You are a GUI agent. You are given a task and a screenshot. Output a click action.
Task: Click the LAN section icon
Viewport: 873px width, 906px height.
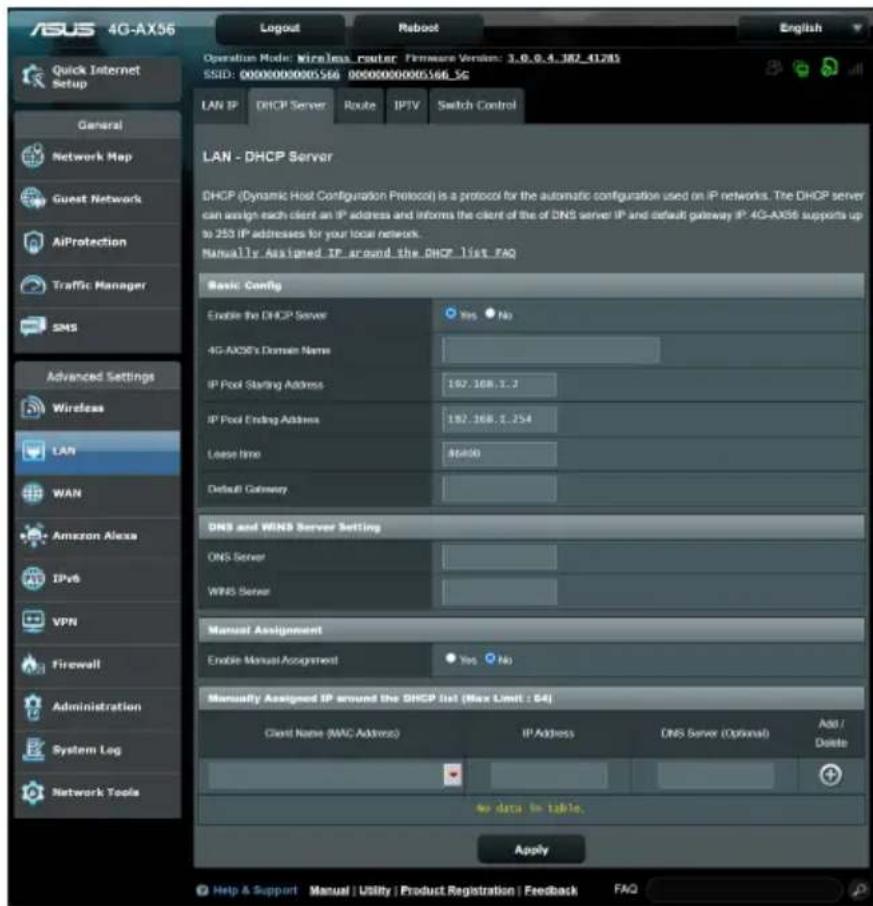tap(33, 451)
